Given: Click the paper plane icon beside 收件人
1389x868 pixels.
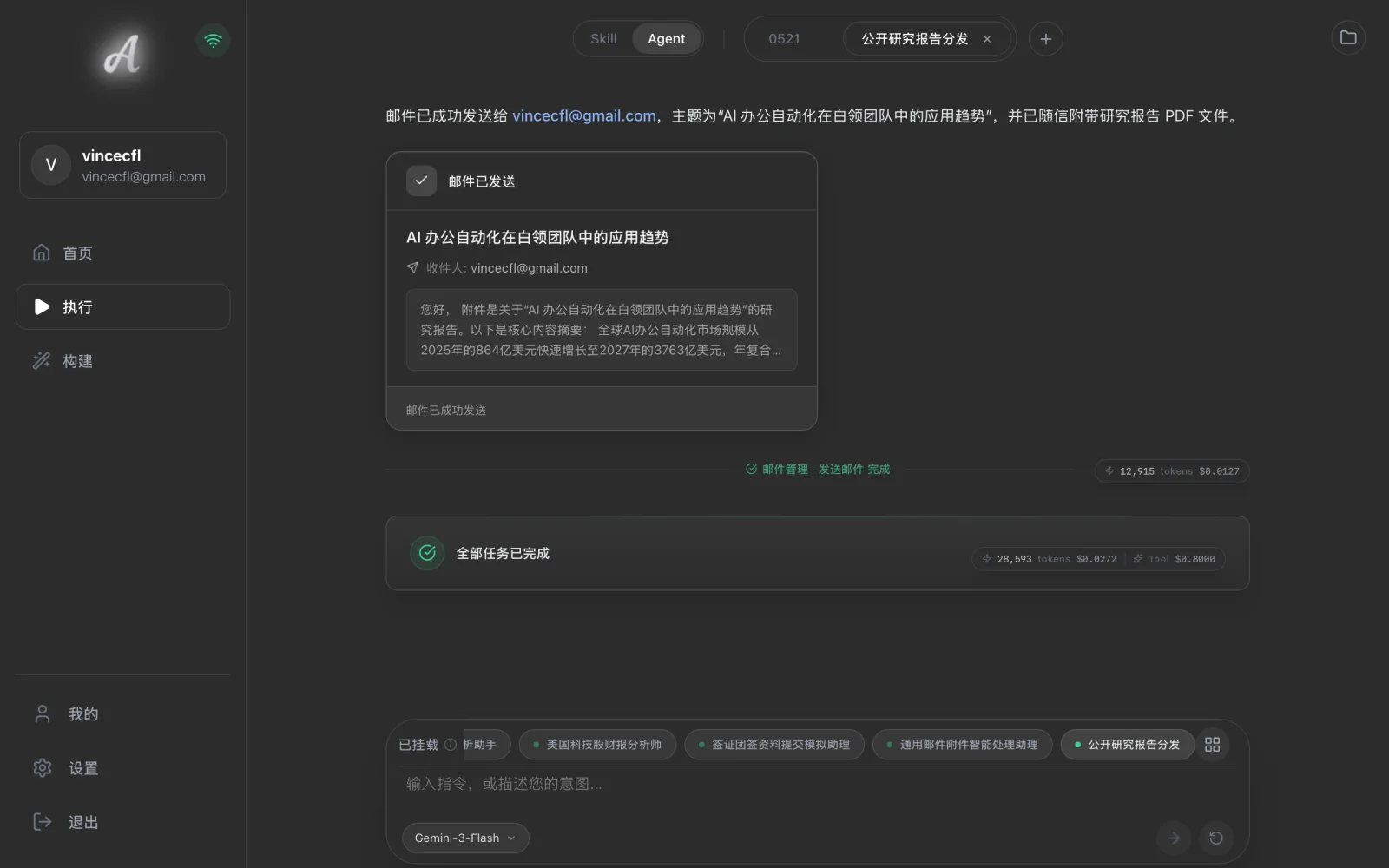Looking at the screenshot, I should pos(412,268).
